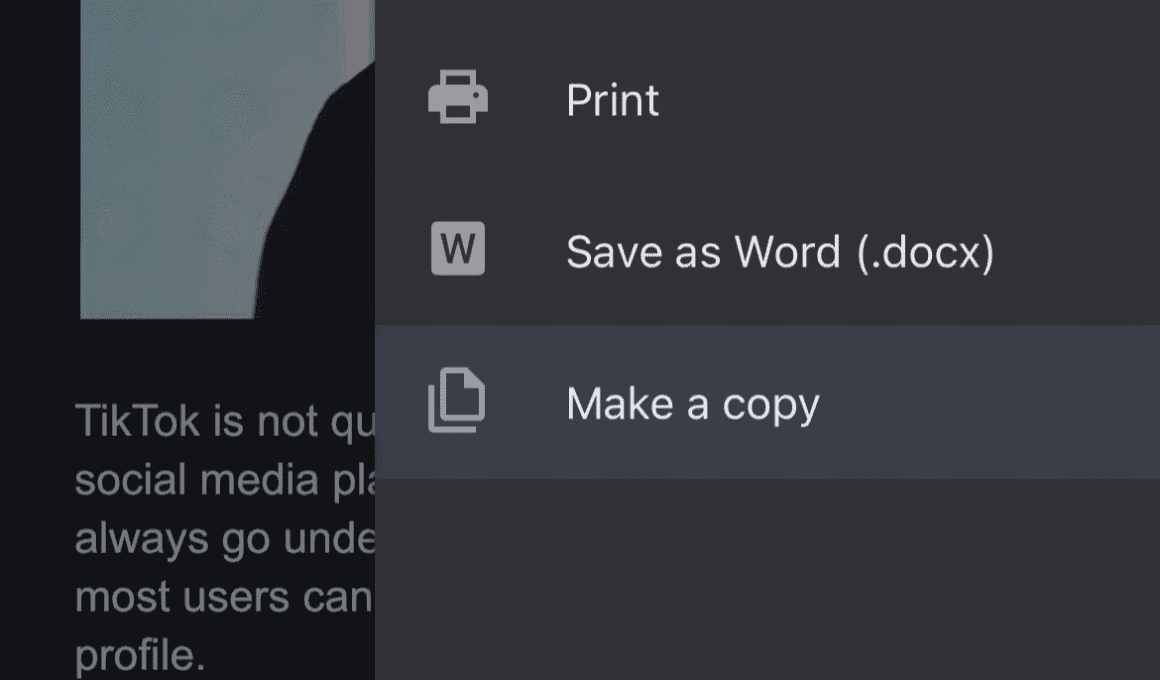
Task: Click the dimmed margin left of the image
Action: [x=40, y=159]
